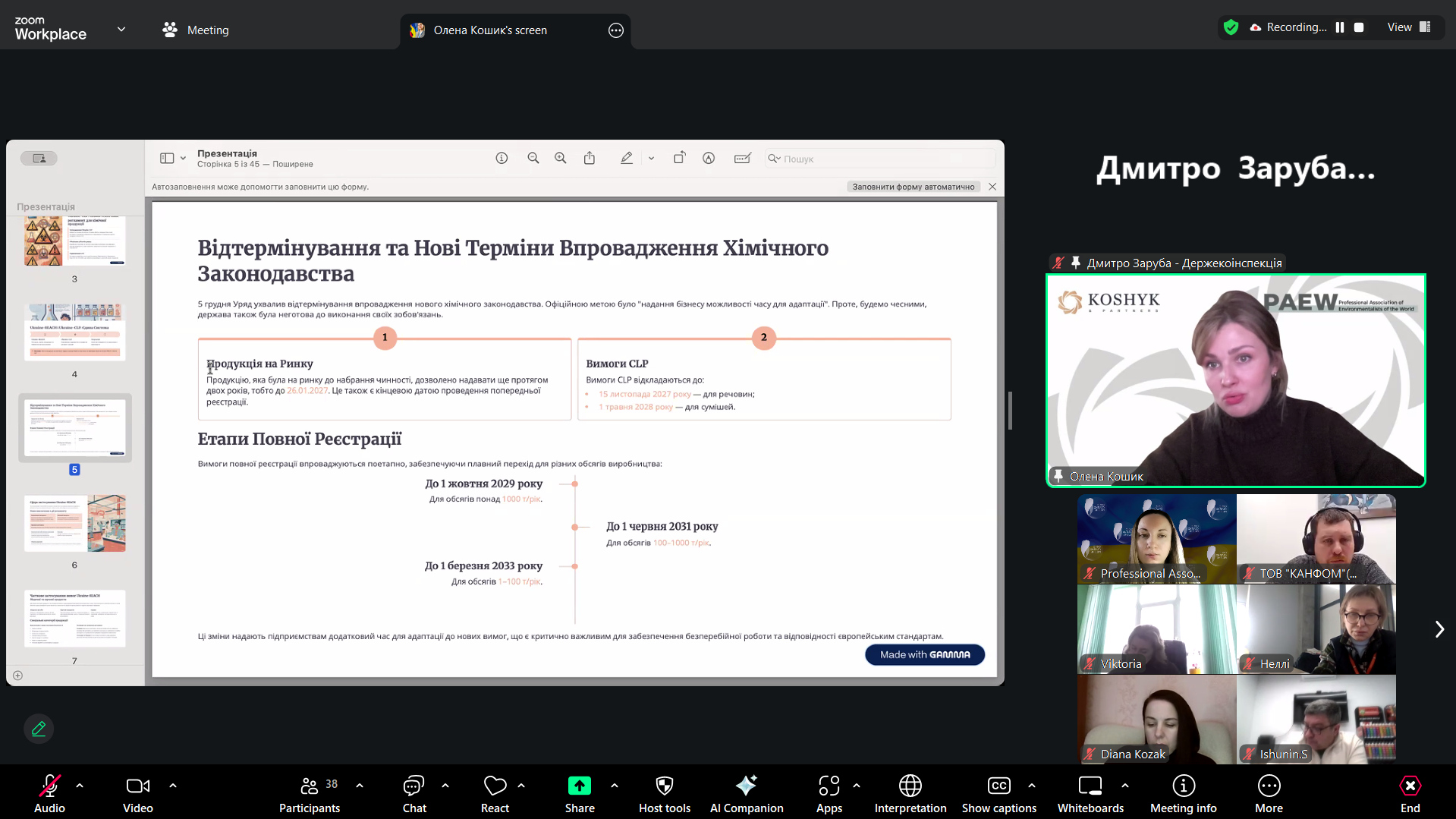Toggle the Video camera
The height and width of the screenshot is (819, 1456).
pos(137,793)
